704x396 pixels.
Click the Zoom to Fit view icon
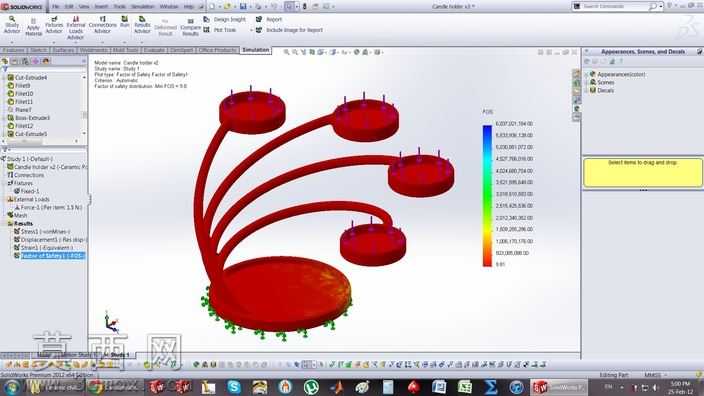(x=286, y=52)
